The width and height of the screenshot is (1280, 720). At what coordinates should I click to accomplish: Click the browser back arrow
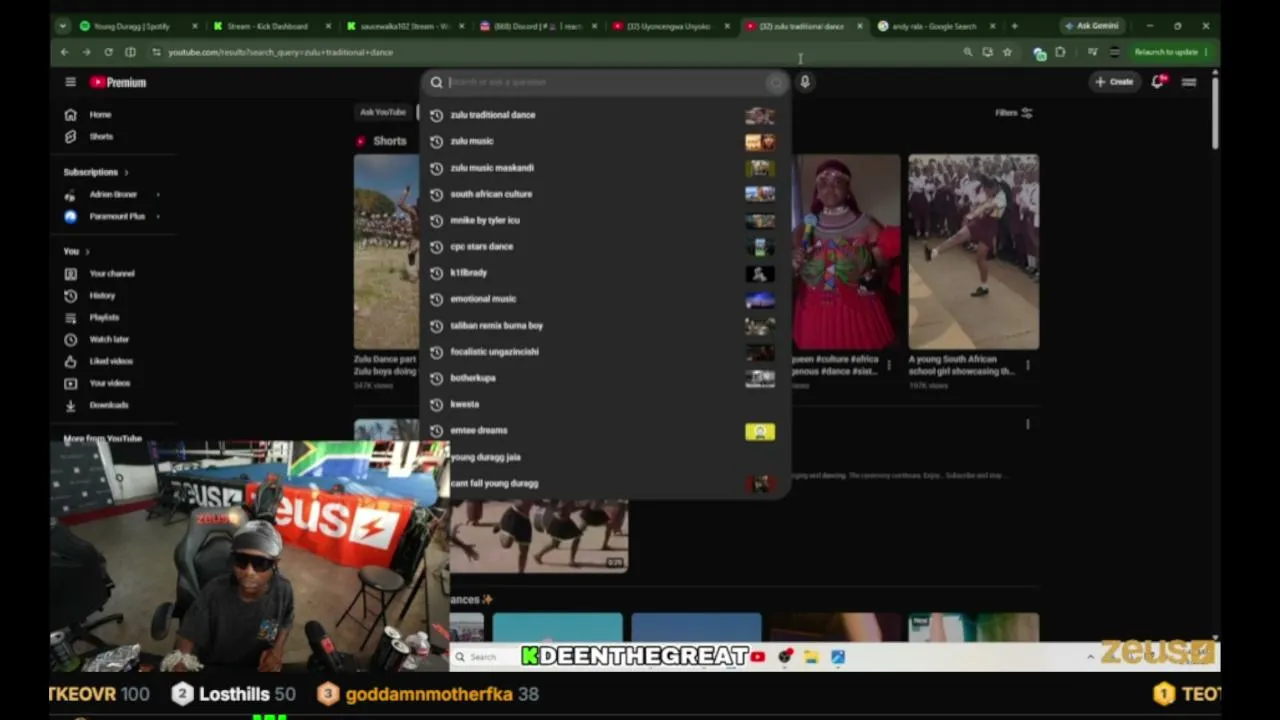pos(65,52)
